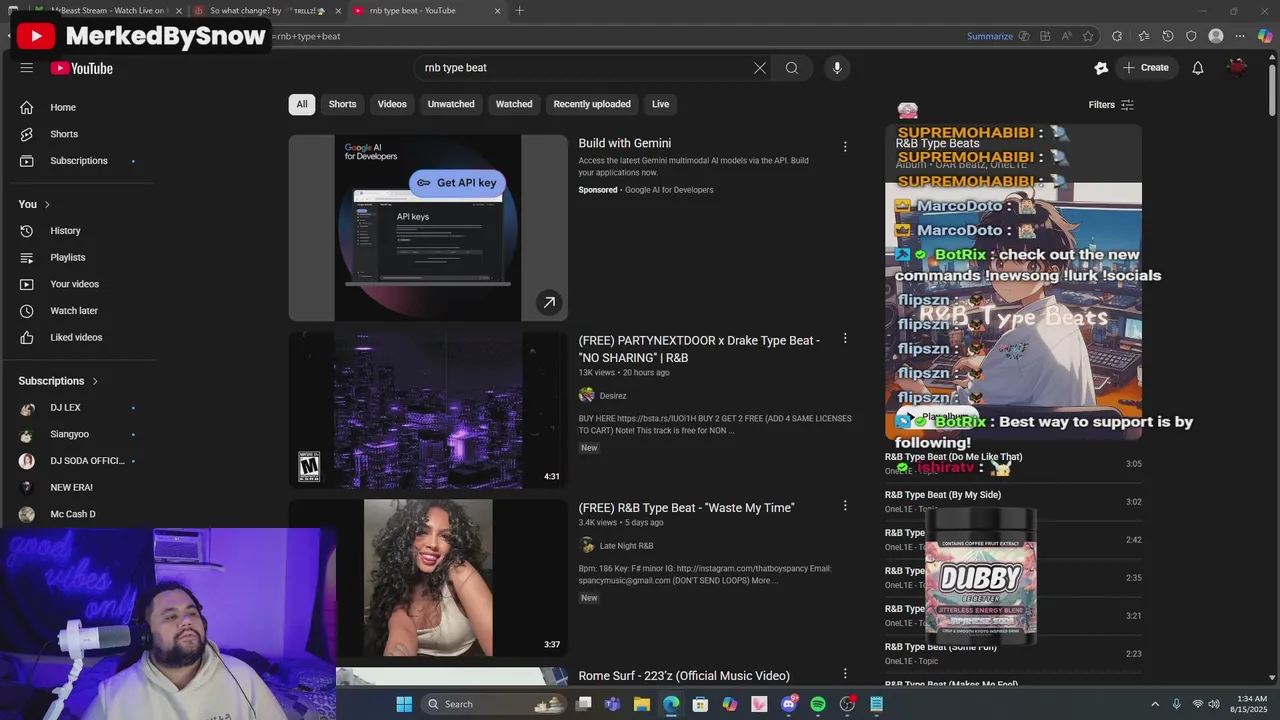Viewport: 1280px width, 720px height.
Task: Open more options for Waste My Time video
Action: [845, 506]
